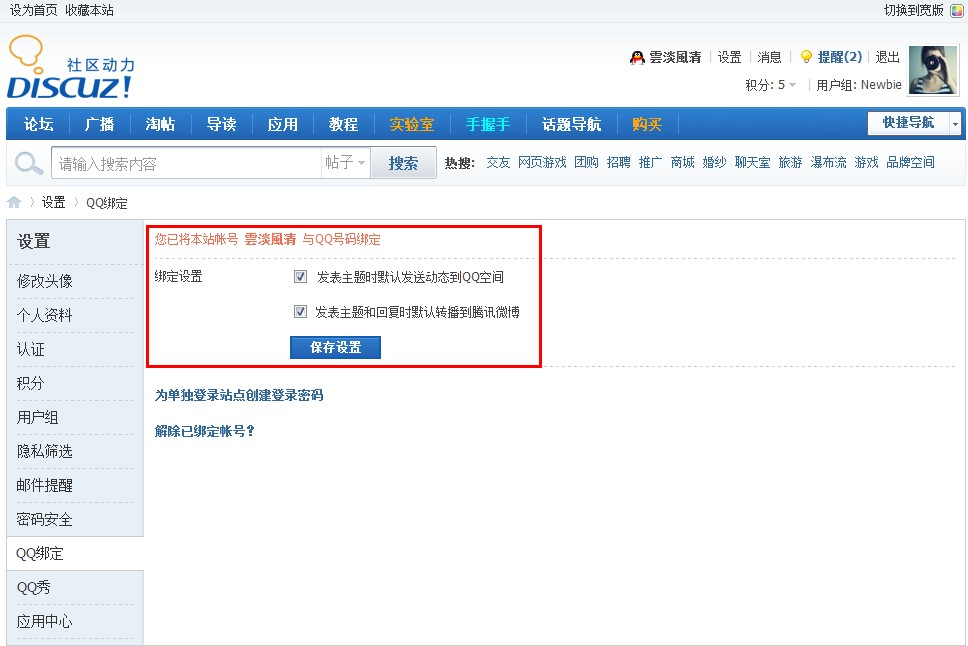Click 设为首页 link

pyautogui.click(x=33, y=10)
